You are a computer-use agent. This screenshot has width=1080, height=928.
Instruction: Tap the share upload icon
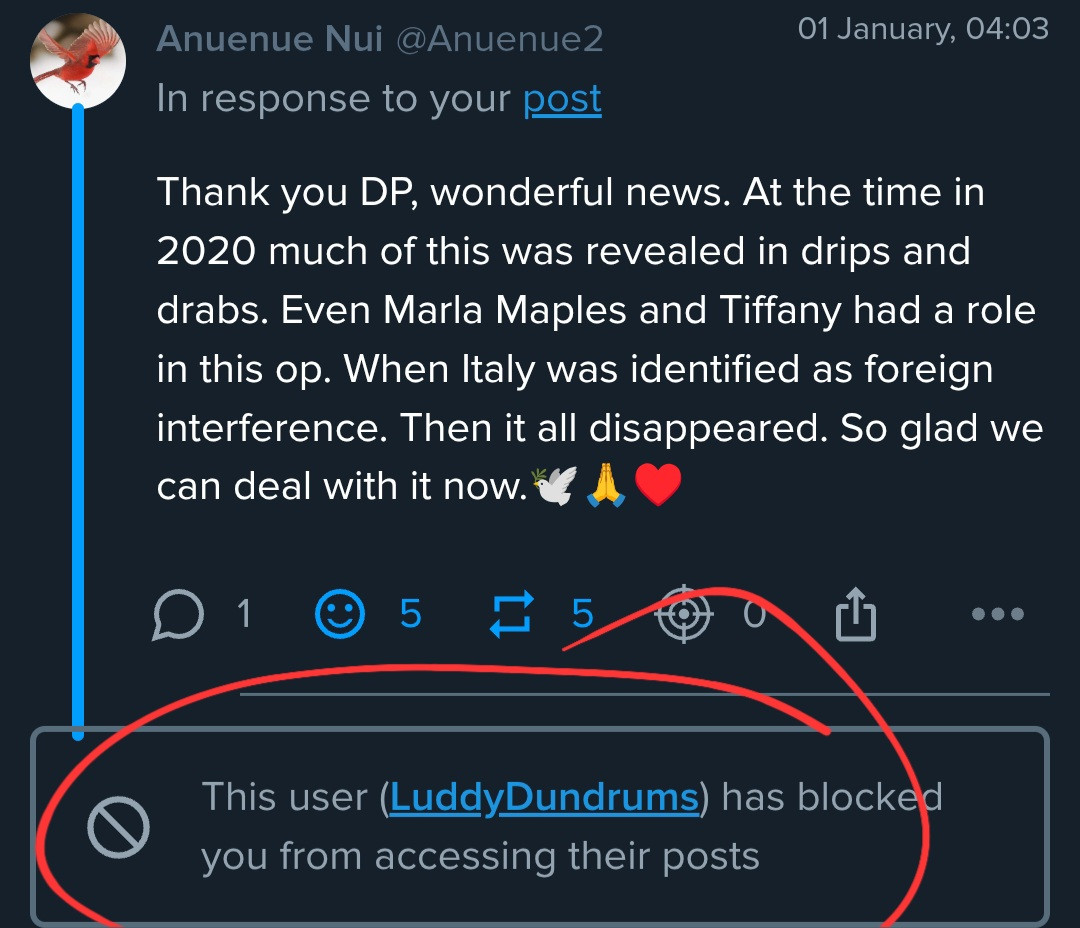855,613
